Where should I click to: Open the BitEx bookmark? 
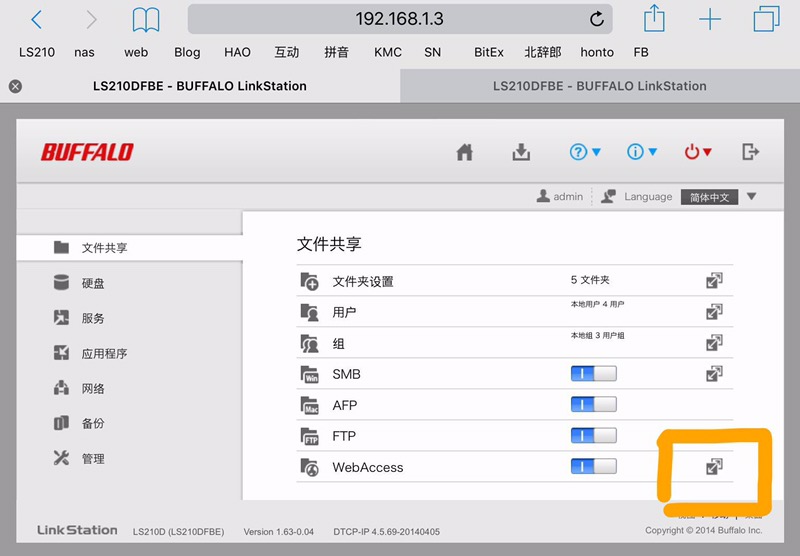click(489, 53)
